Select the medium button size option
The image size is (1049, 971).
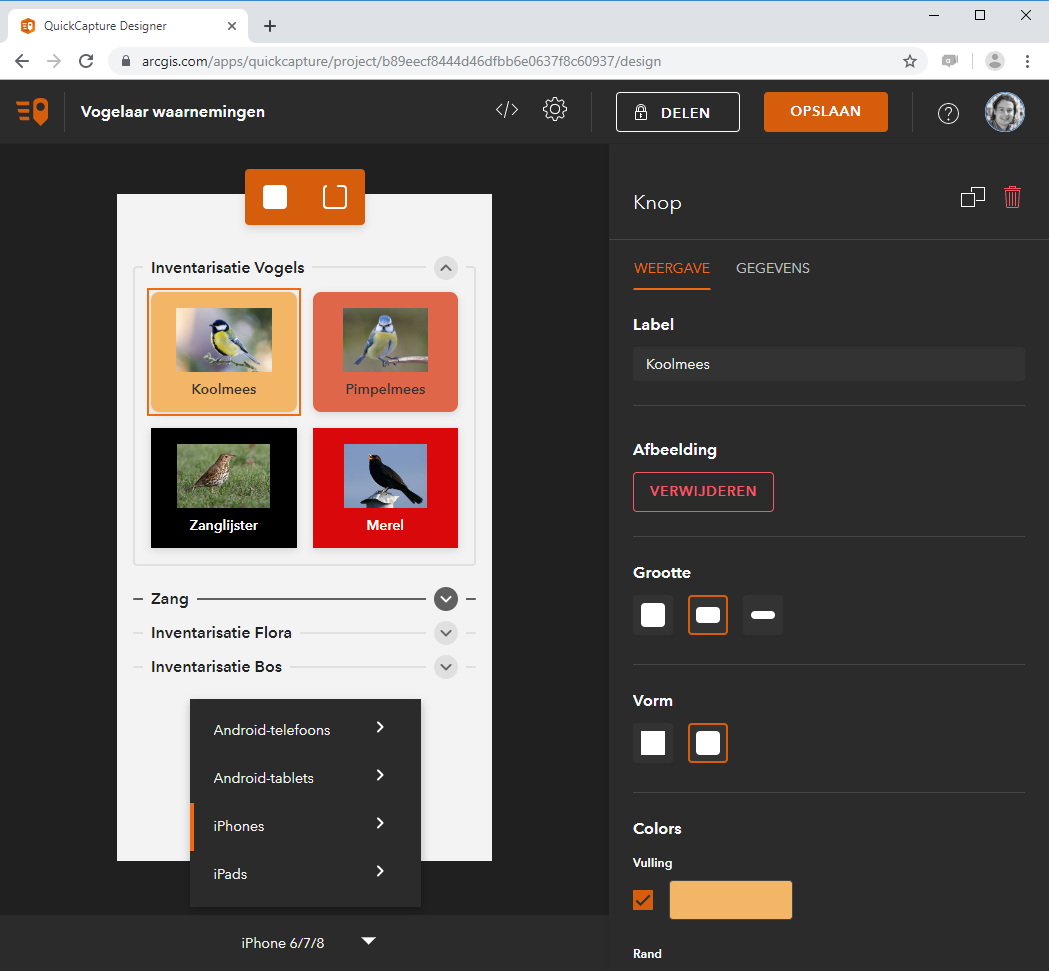pyautogui.click(x=708, y=615)
